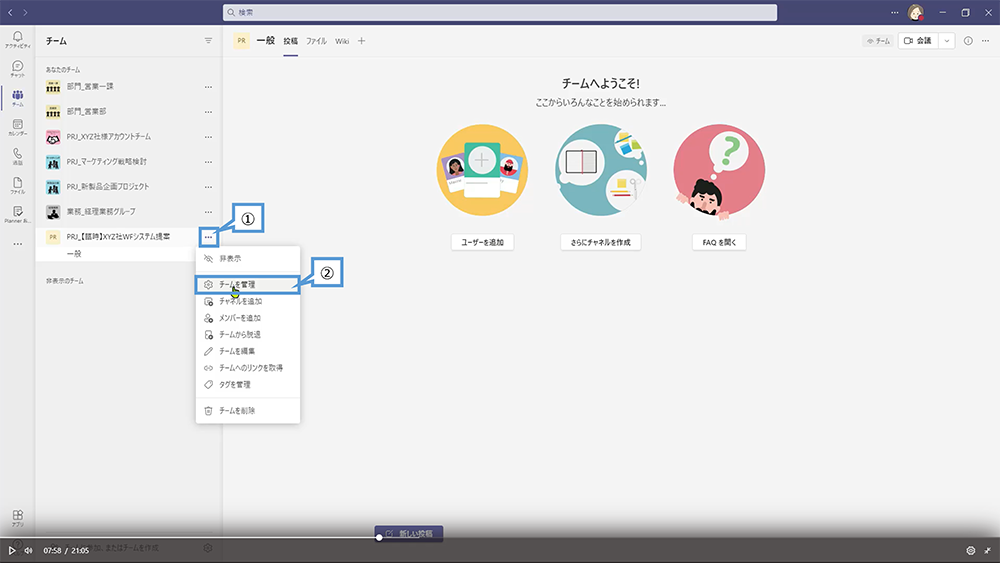Open the Chat (チャット) sidebar icon
Image resolution: width=1000 pixels, height=563 pixels.
coord(17,68)
